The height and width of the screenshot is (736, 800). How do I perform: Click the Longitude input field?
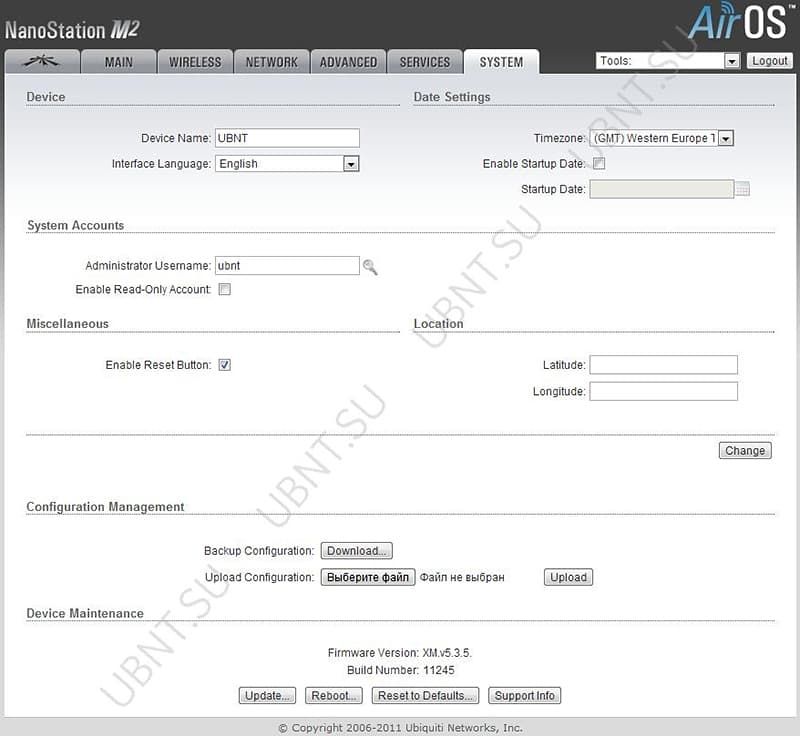coord(663,391)
